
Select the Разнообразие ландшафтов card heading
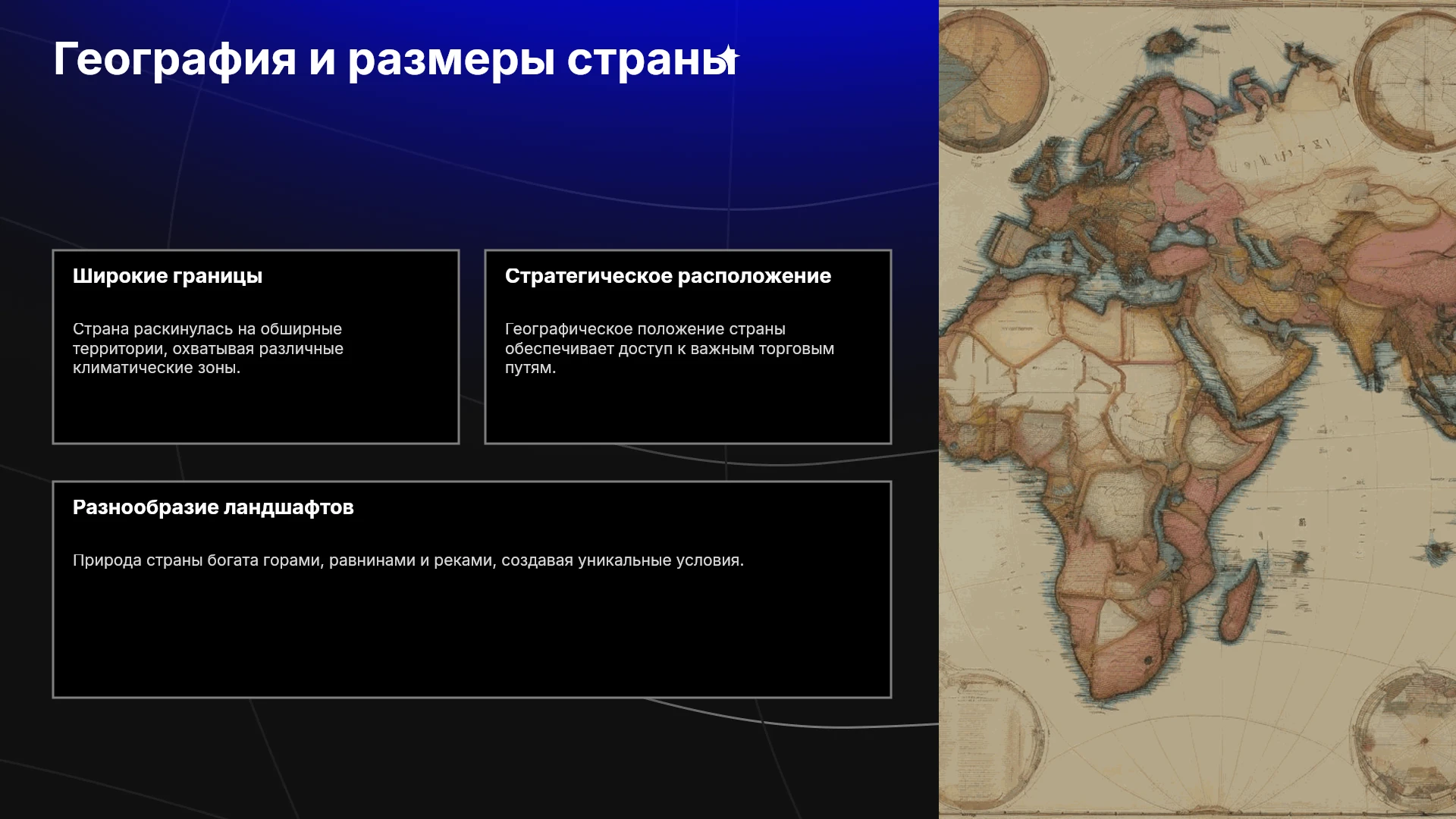click(213, 507)
